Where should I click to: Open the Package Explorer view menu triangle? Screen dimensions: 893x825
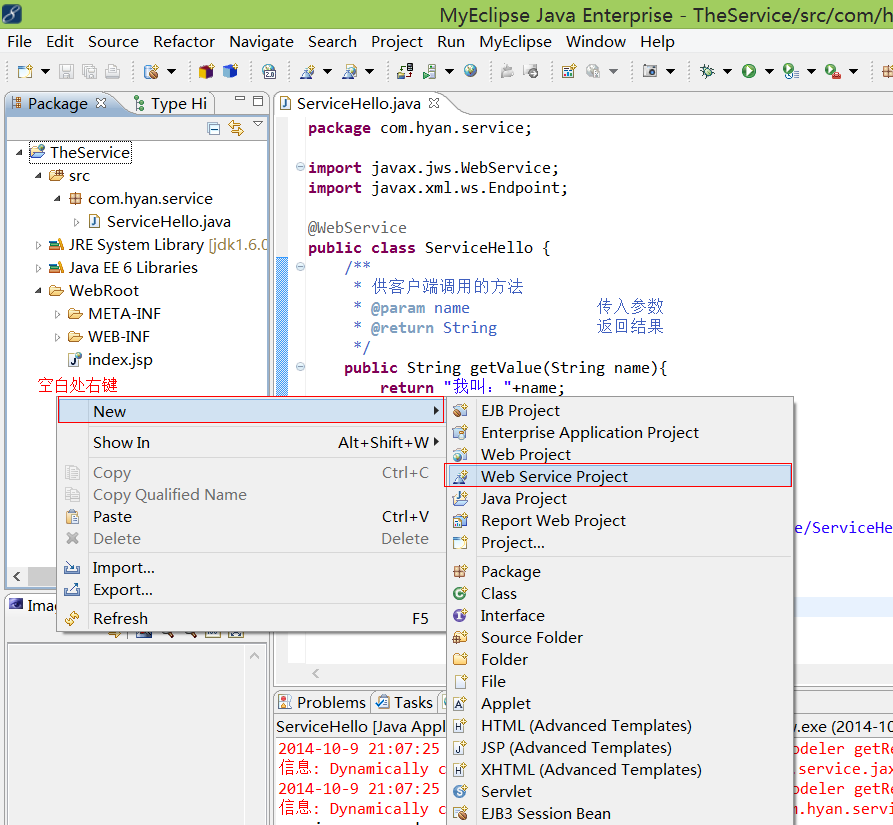258,124
